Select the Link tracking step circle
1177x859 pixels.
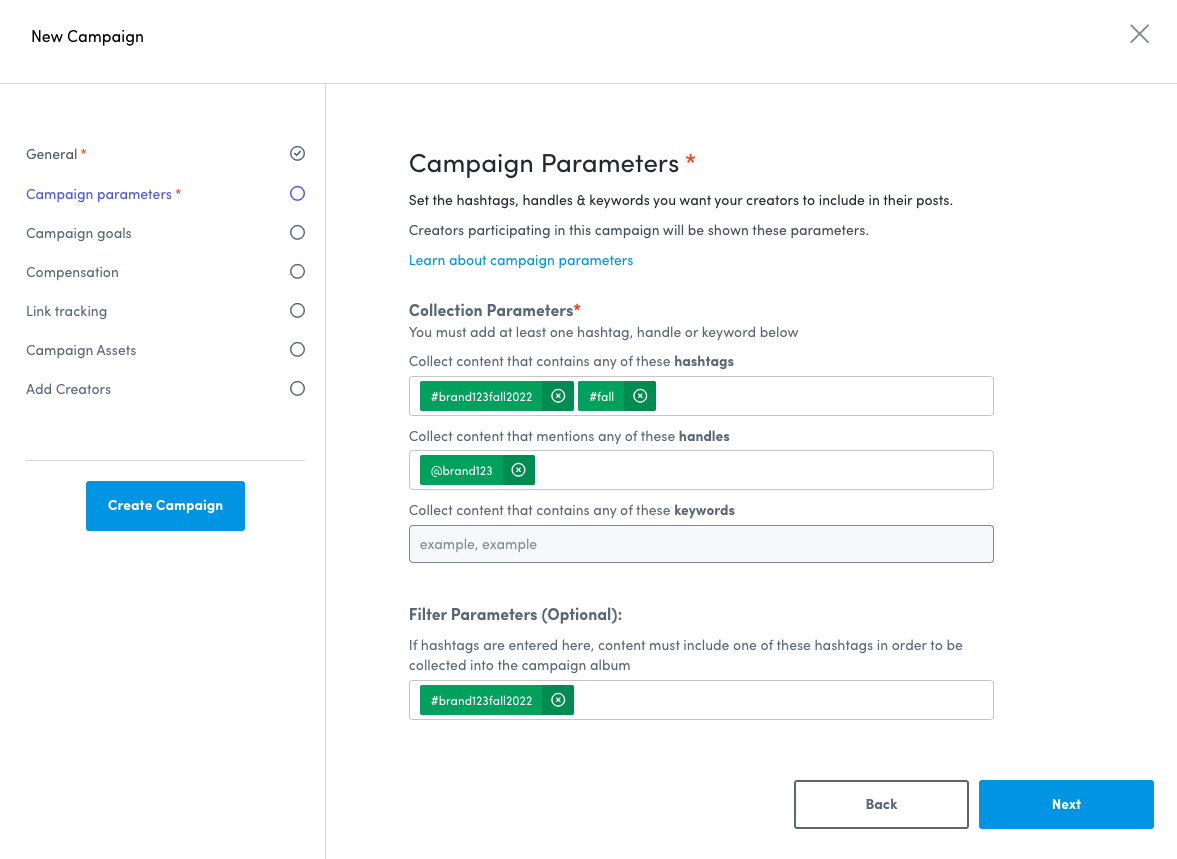pyautogui.click(x=297, y=310)
